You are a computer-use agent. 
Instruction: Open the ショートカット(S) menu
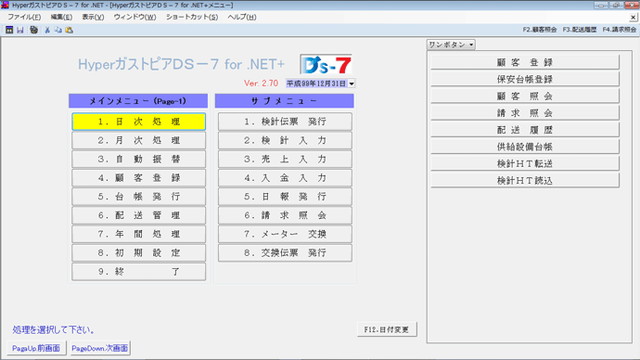(192, 17)
